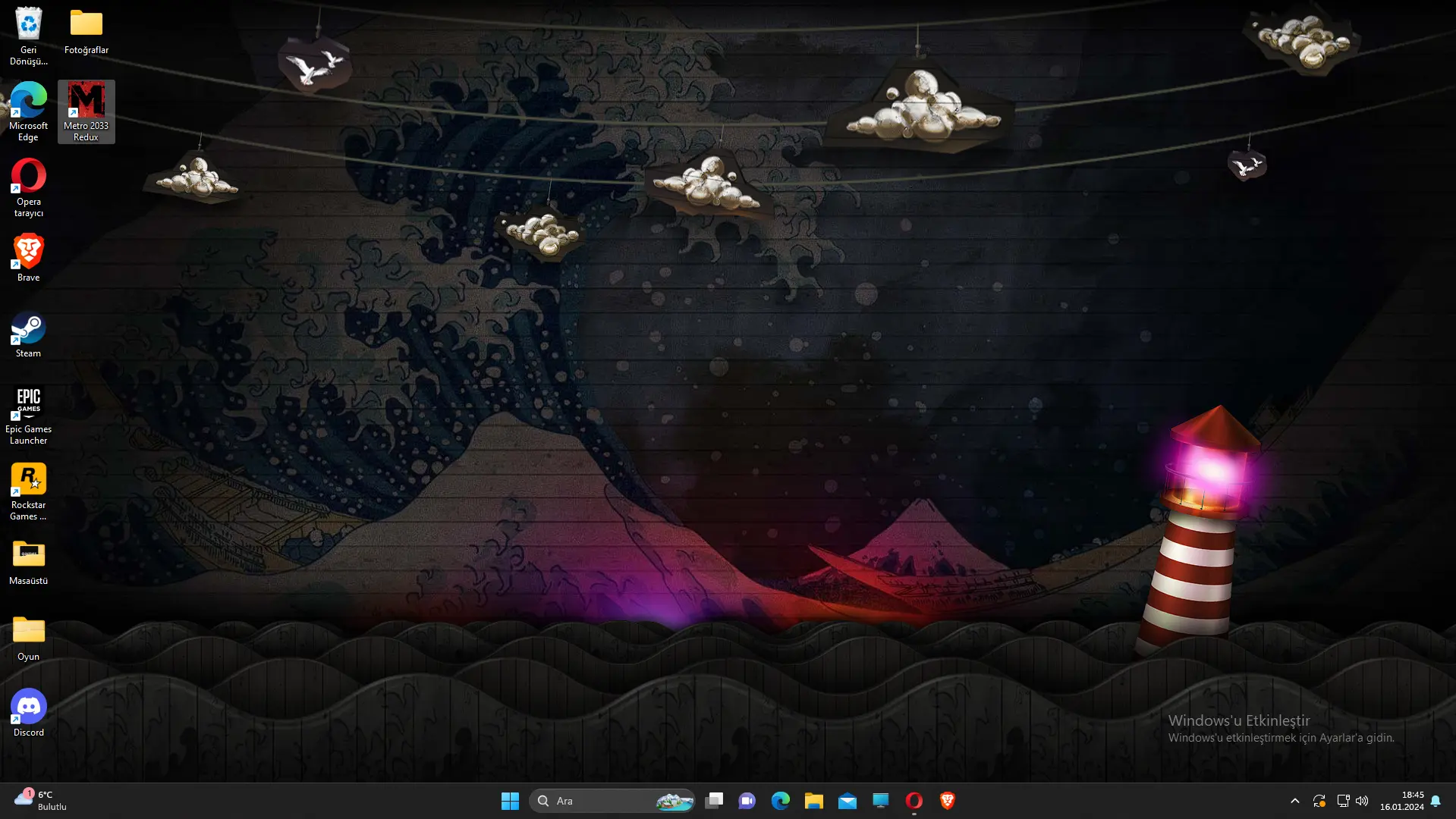1456x819 pixels.
Task: Open the Recycle Bin (Geri Dönüşüm) icon
Action: coord(28,36)
